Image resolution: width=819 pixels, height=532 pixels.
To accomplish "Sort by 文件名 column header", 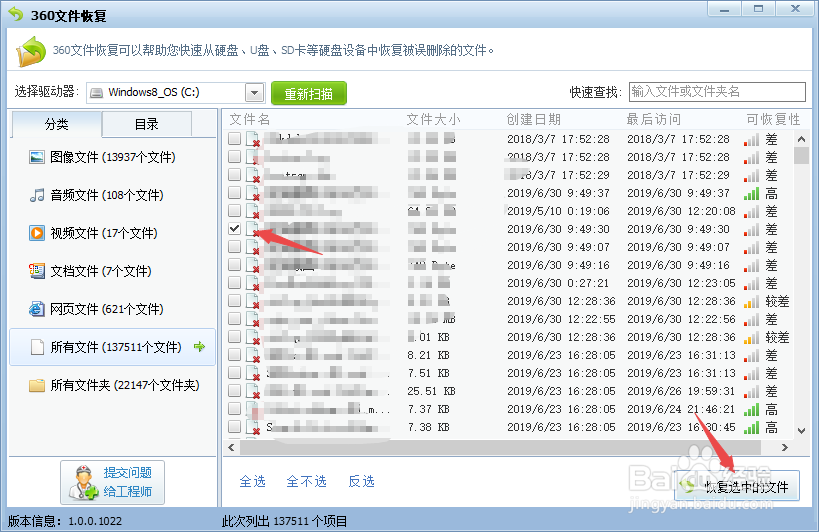I will (x=250, y=120).
